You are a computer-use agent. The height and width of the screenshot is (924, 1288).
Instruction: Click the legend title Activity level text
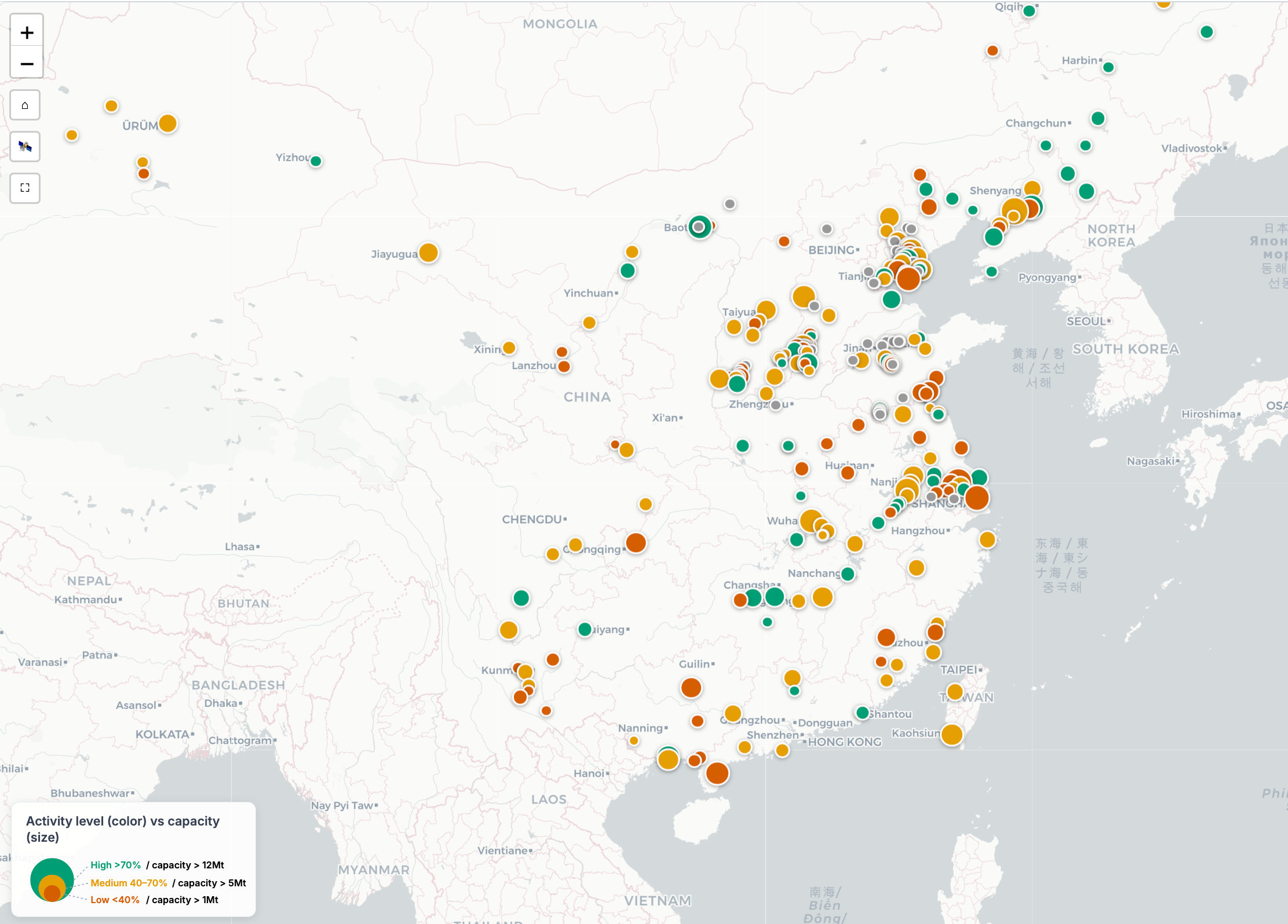123,829
